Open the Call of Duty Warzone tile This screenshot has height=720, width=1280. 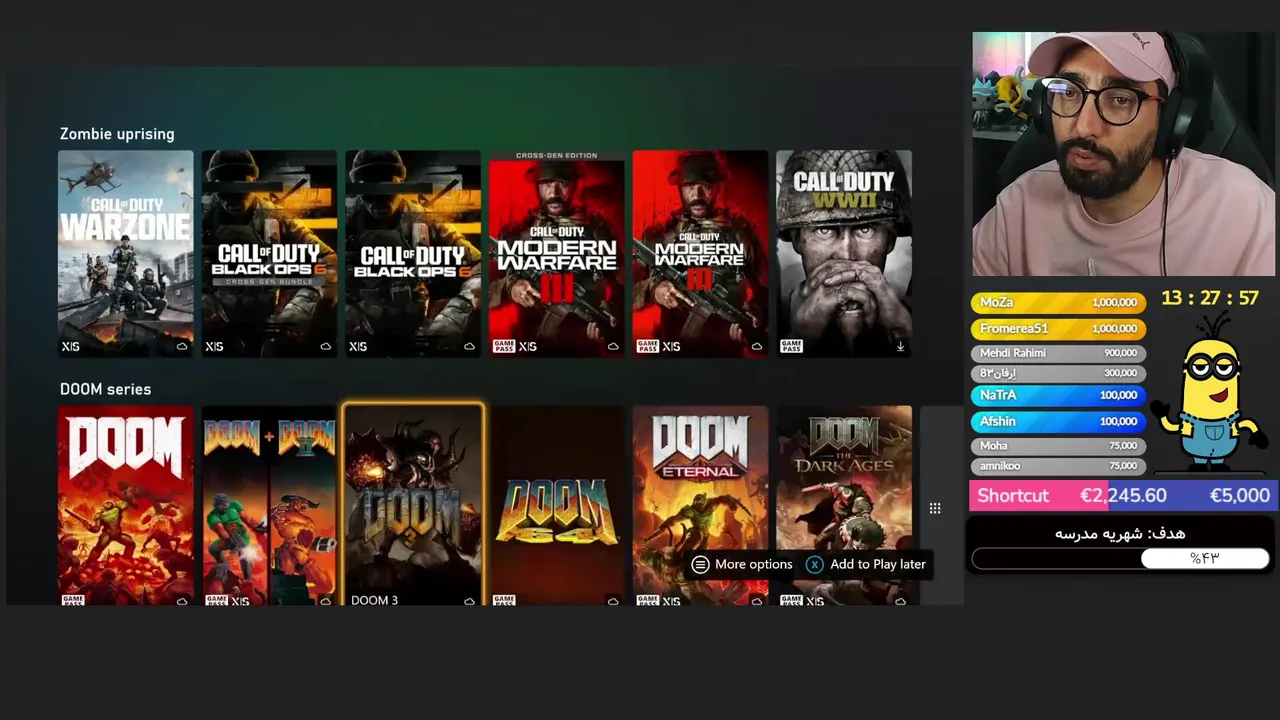point(125,253)
